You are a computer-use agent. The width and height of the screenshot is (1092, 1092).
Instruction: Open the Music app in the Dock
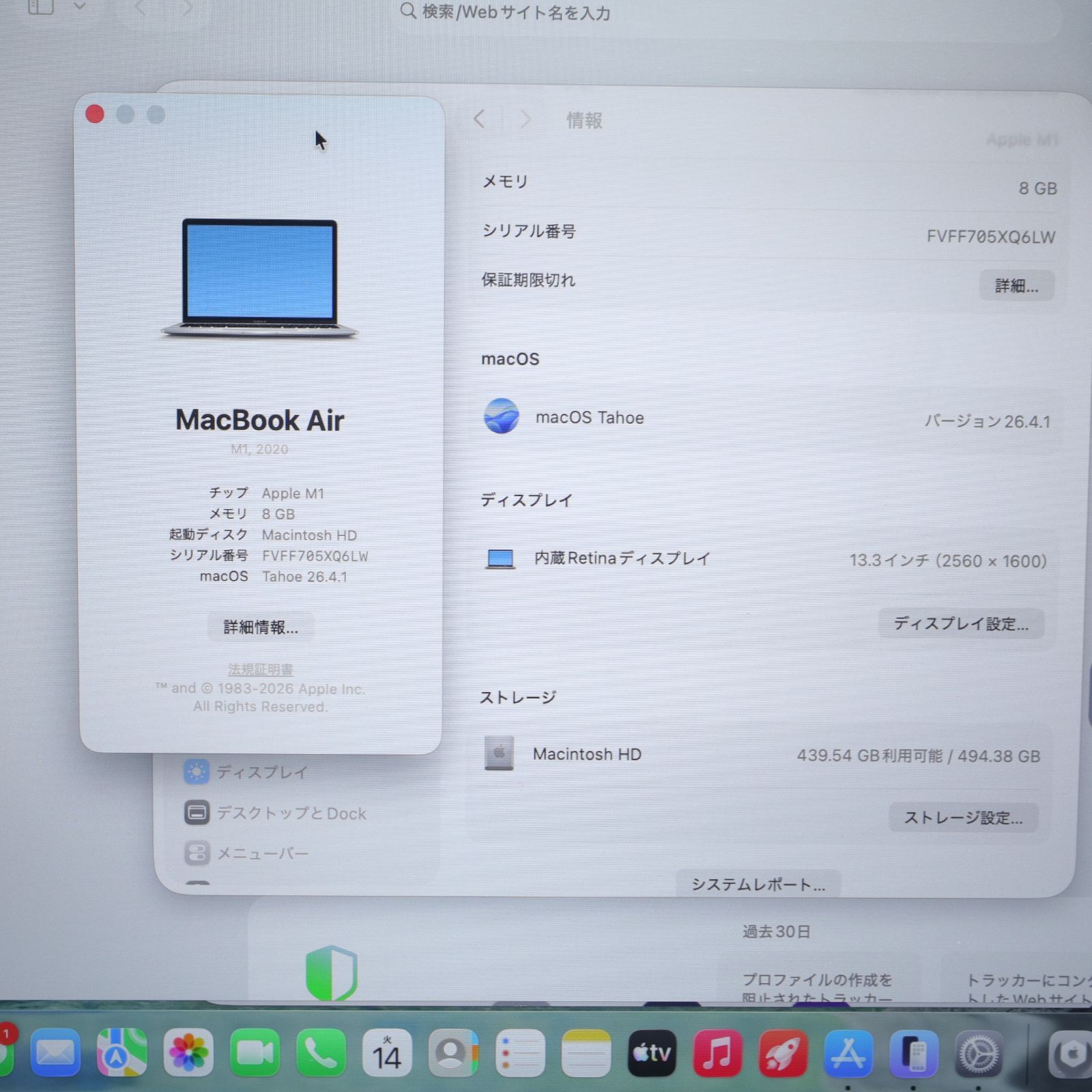(717, 1053)
